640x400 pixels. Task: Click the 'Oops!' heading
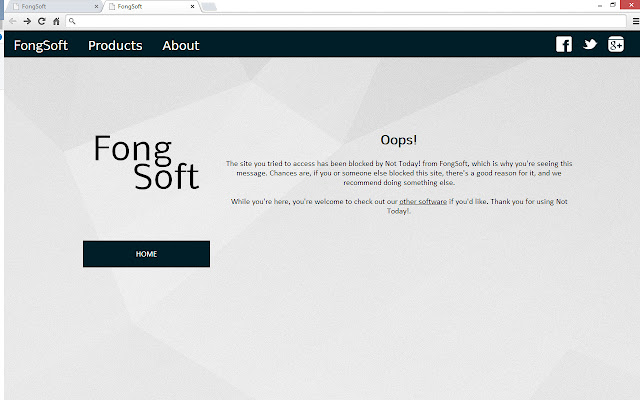(x=399, y=140)
